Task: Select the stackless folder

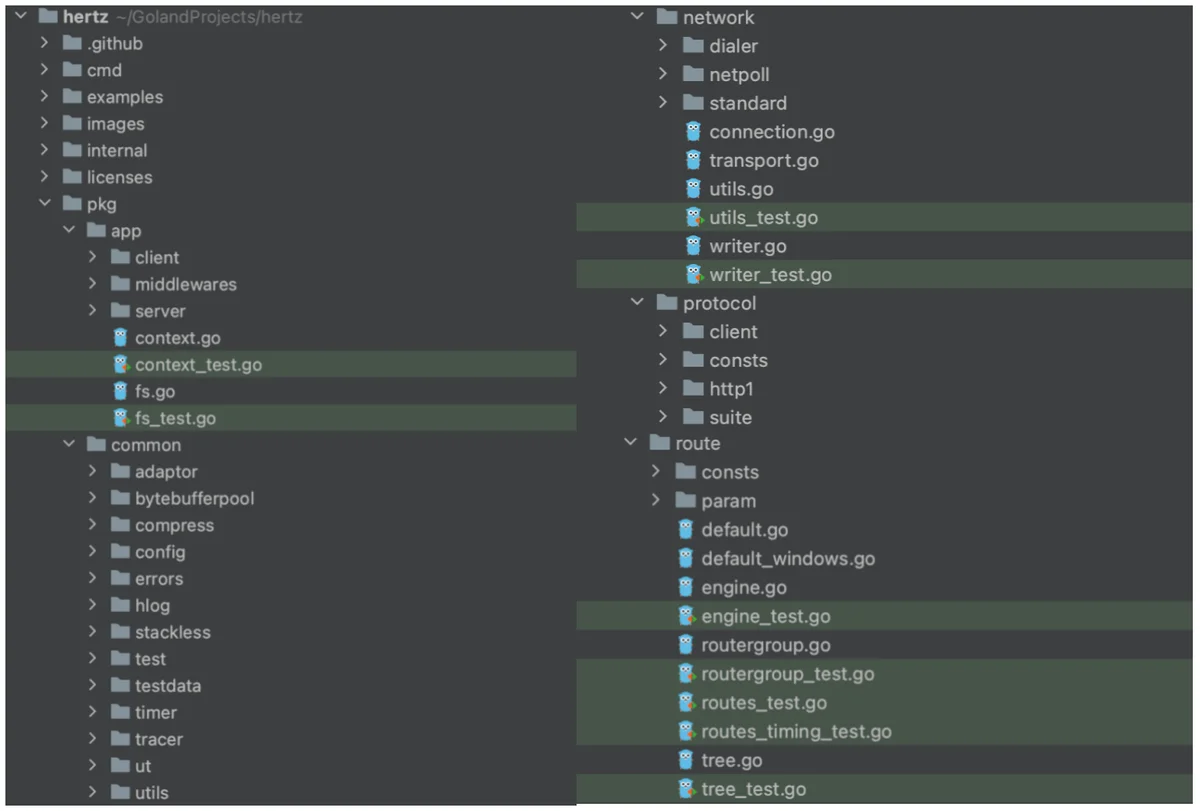Action: [x=173, y=632]
